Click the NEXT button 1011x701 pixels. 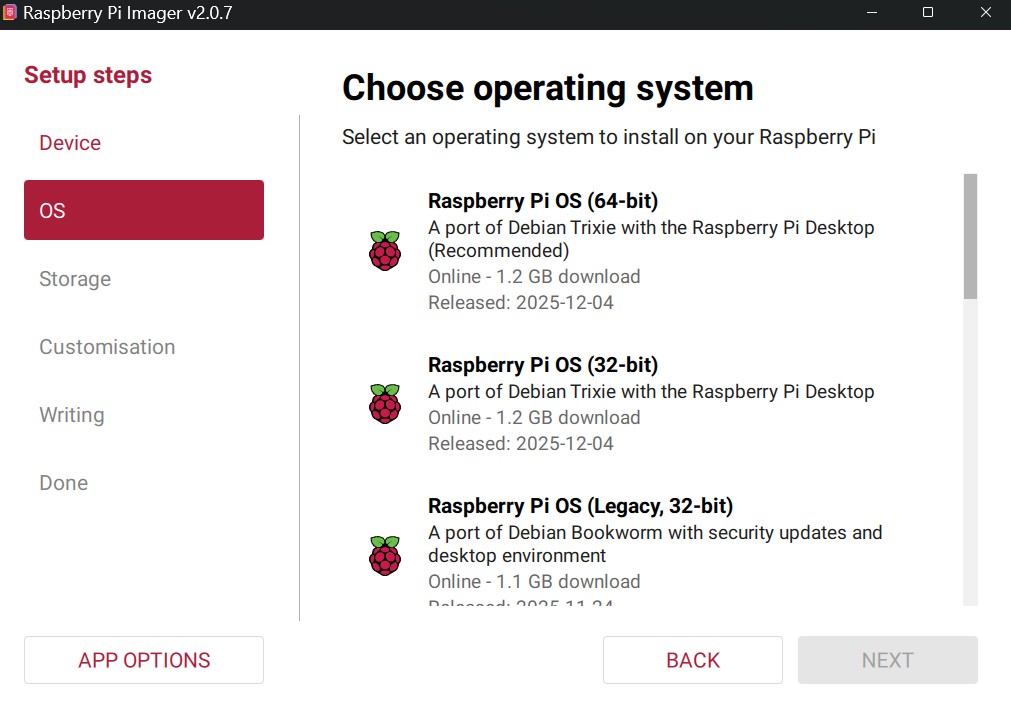coord(886,659)
